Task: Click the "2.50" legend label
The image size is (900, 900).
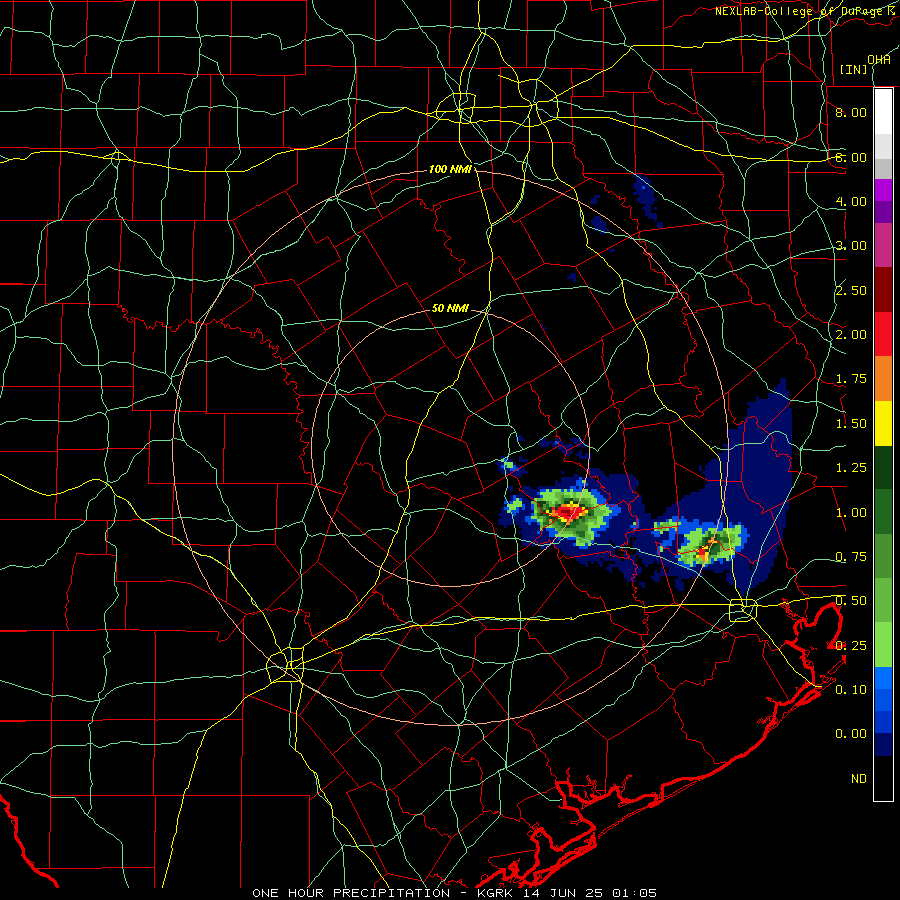Action: [851, 290]
